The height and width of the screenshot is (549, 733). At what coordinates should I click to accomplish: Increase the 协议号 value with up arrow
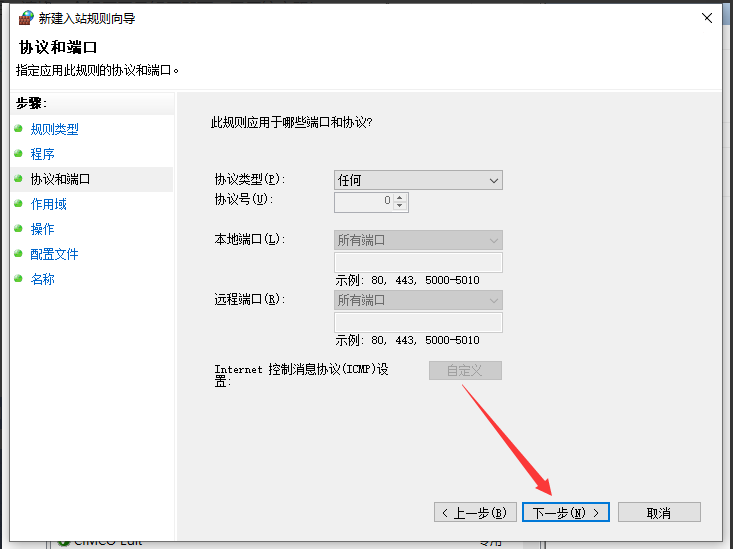point(400,198)
